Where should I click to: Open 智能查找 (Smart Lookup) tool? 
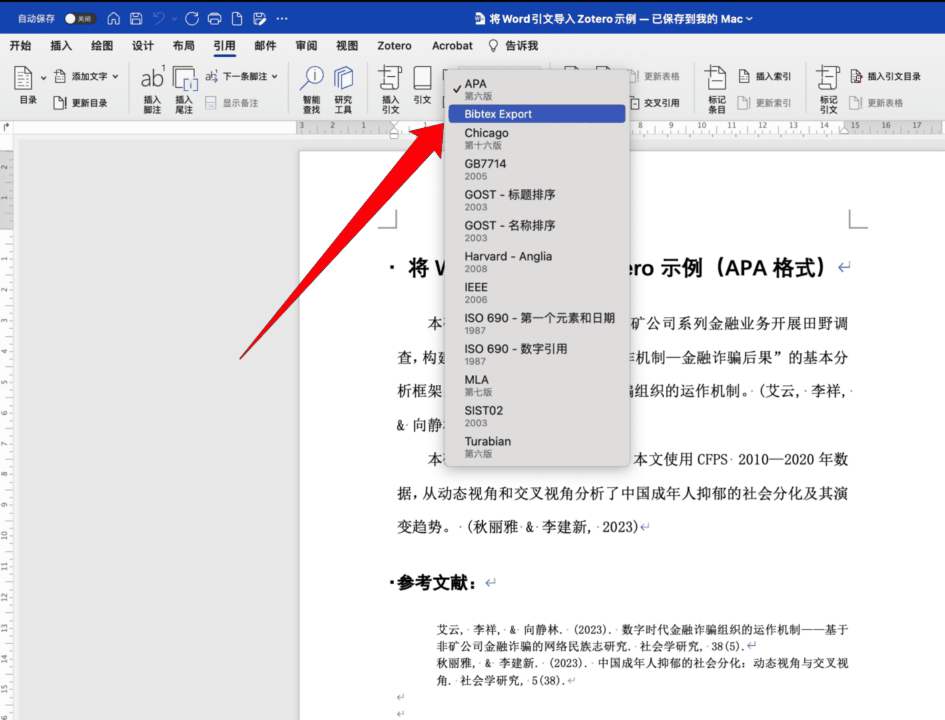312,86
